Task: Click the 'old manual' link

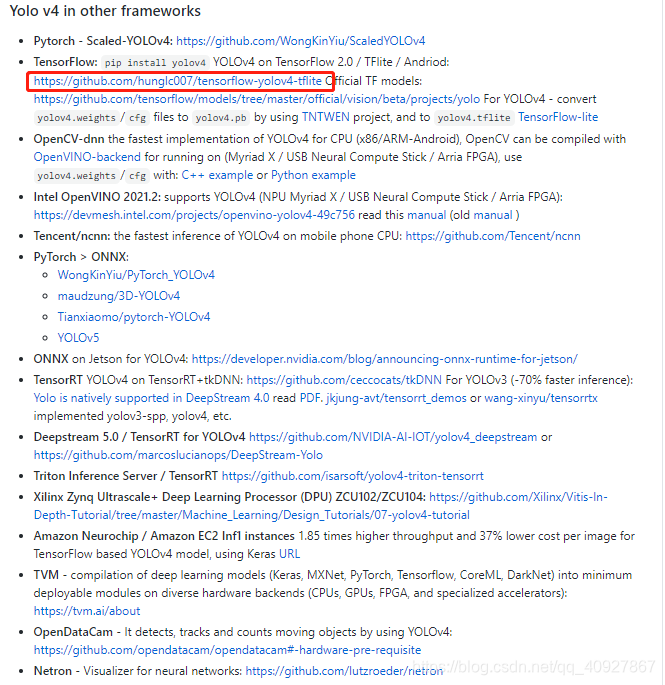Action: tap(493, 215)
